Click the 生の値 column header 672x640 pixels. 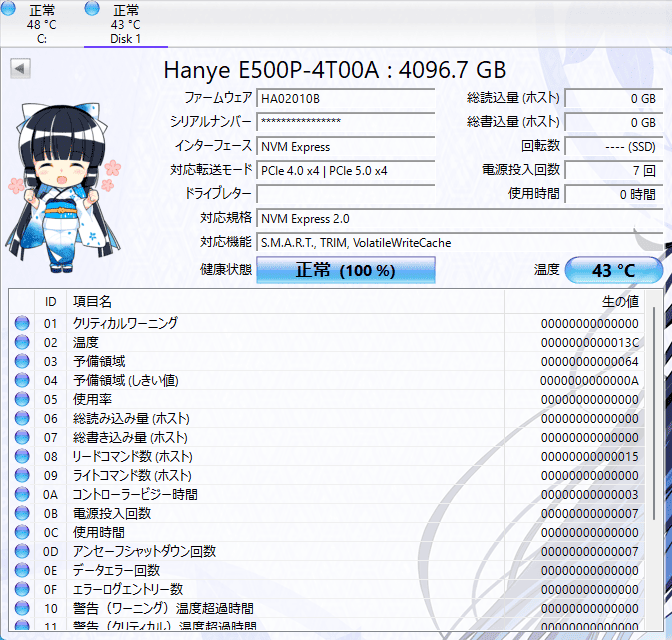(618, 301)
